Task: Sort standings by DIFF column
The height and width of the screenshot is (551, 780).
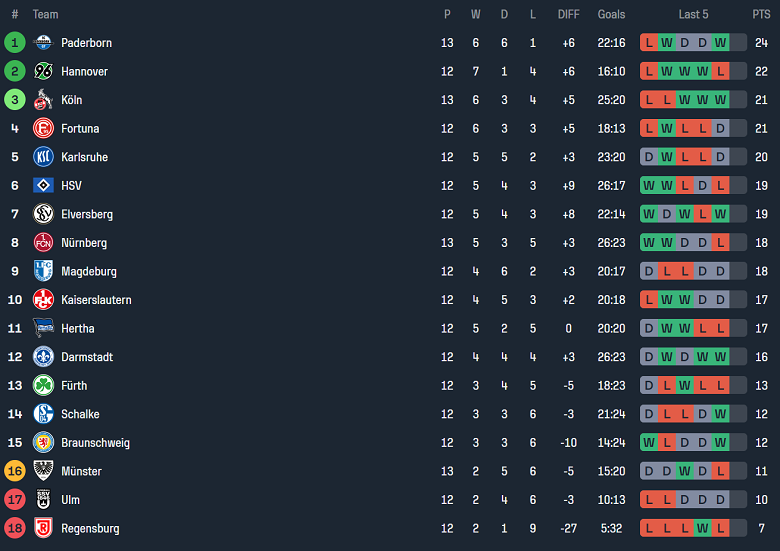Action: [568, 14]
